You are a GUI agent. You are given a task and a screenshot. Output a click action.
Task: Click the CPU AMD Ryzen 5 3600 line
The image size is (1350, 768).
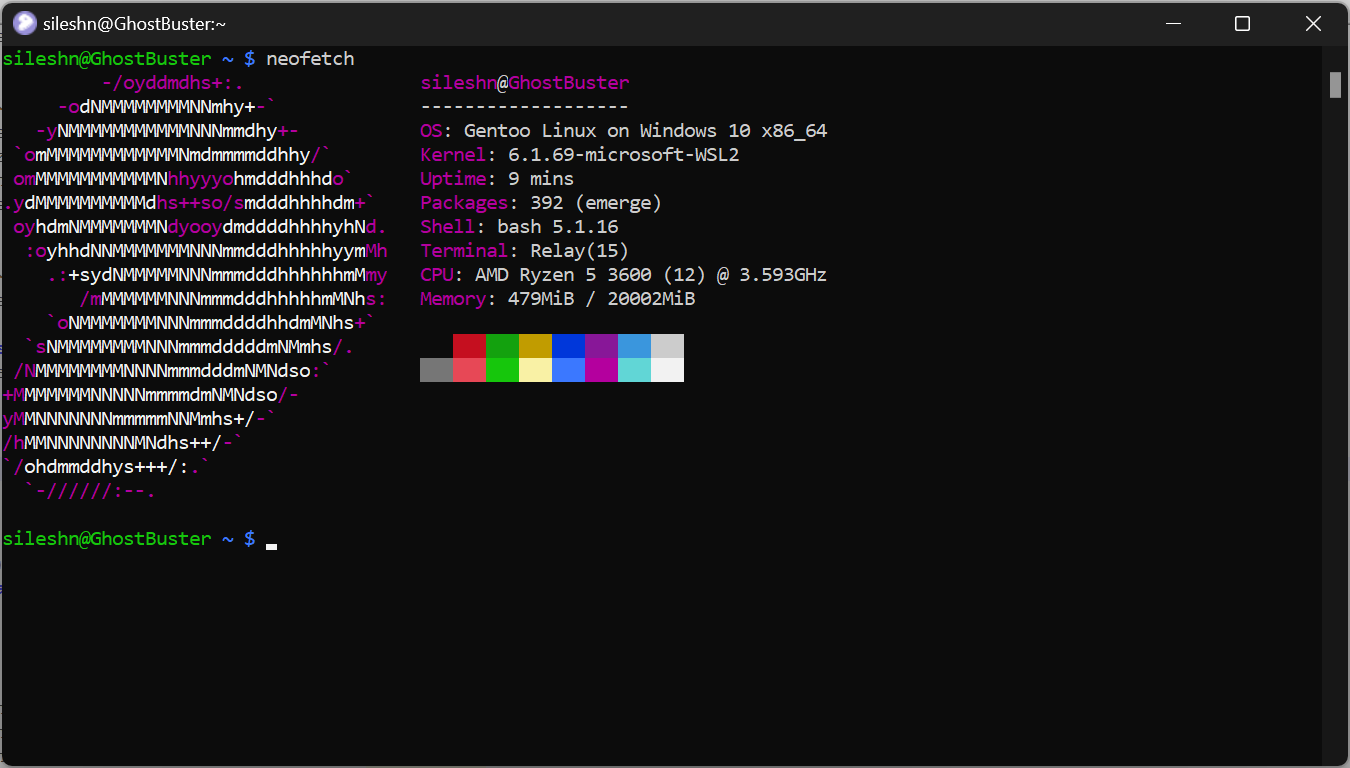pos(624,275)
